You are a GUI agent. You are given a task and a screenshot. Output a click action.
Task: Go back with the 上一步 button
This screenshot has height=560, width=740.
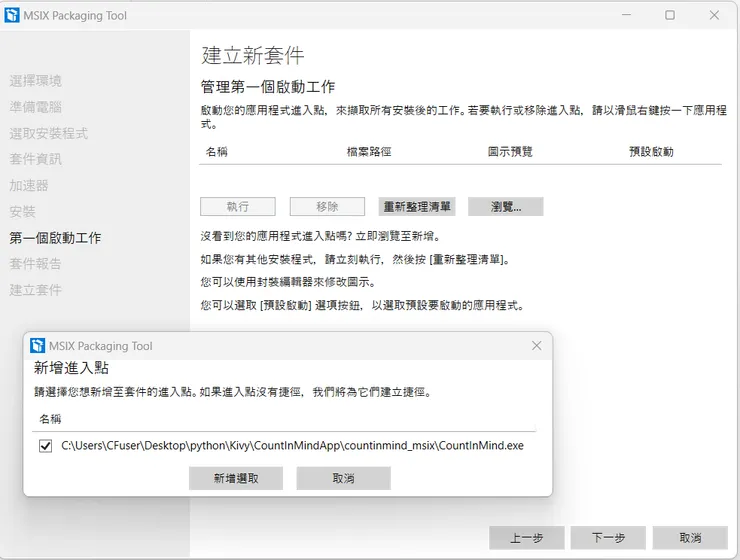pos(527,538)
